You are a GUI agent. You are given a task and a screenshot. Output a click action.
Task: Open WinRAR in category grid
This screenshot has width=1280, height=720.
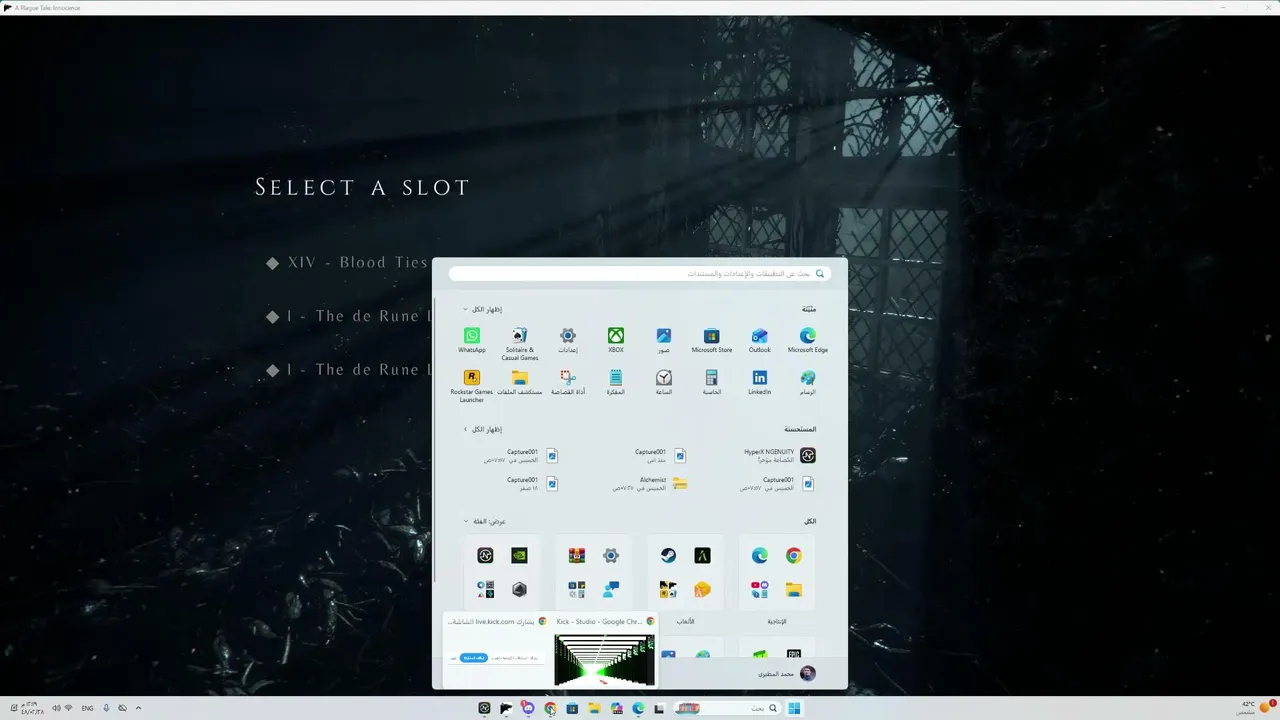pyautogui.click(x=577, y=556)
